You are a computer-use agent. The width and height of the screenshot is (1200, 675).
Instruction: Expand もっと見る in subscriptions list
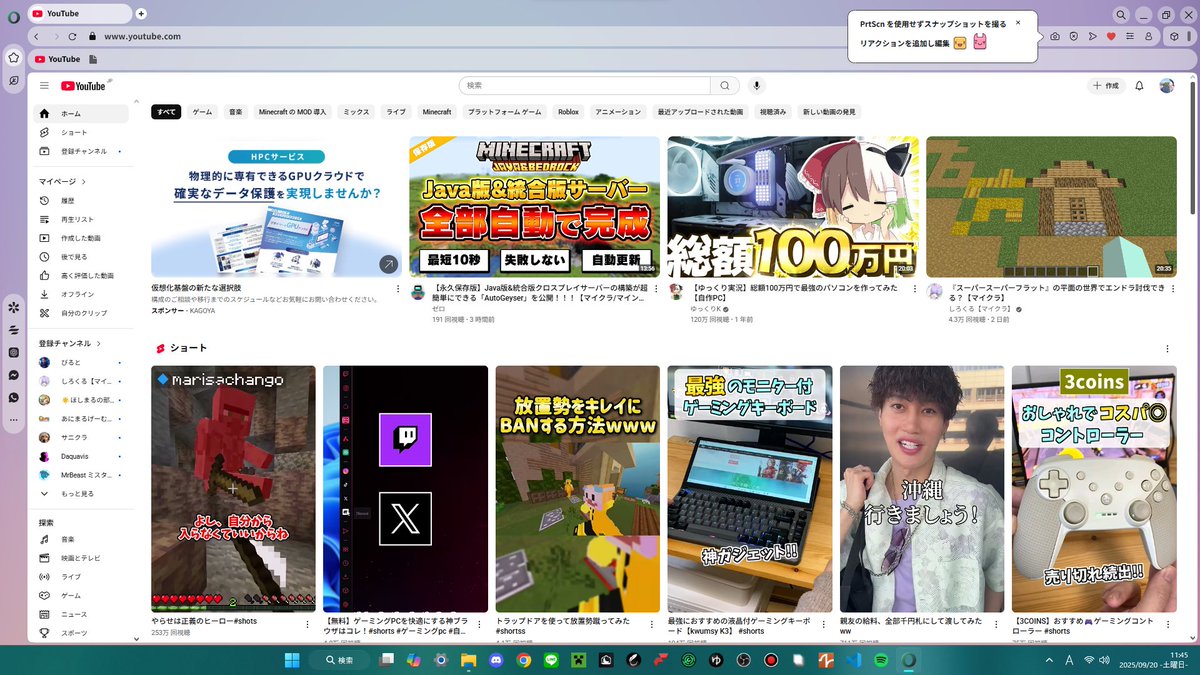pyautogui.click(x=80, y=493)
